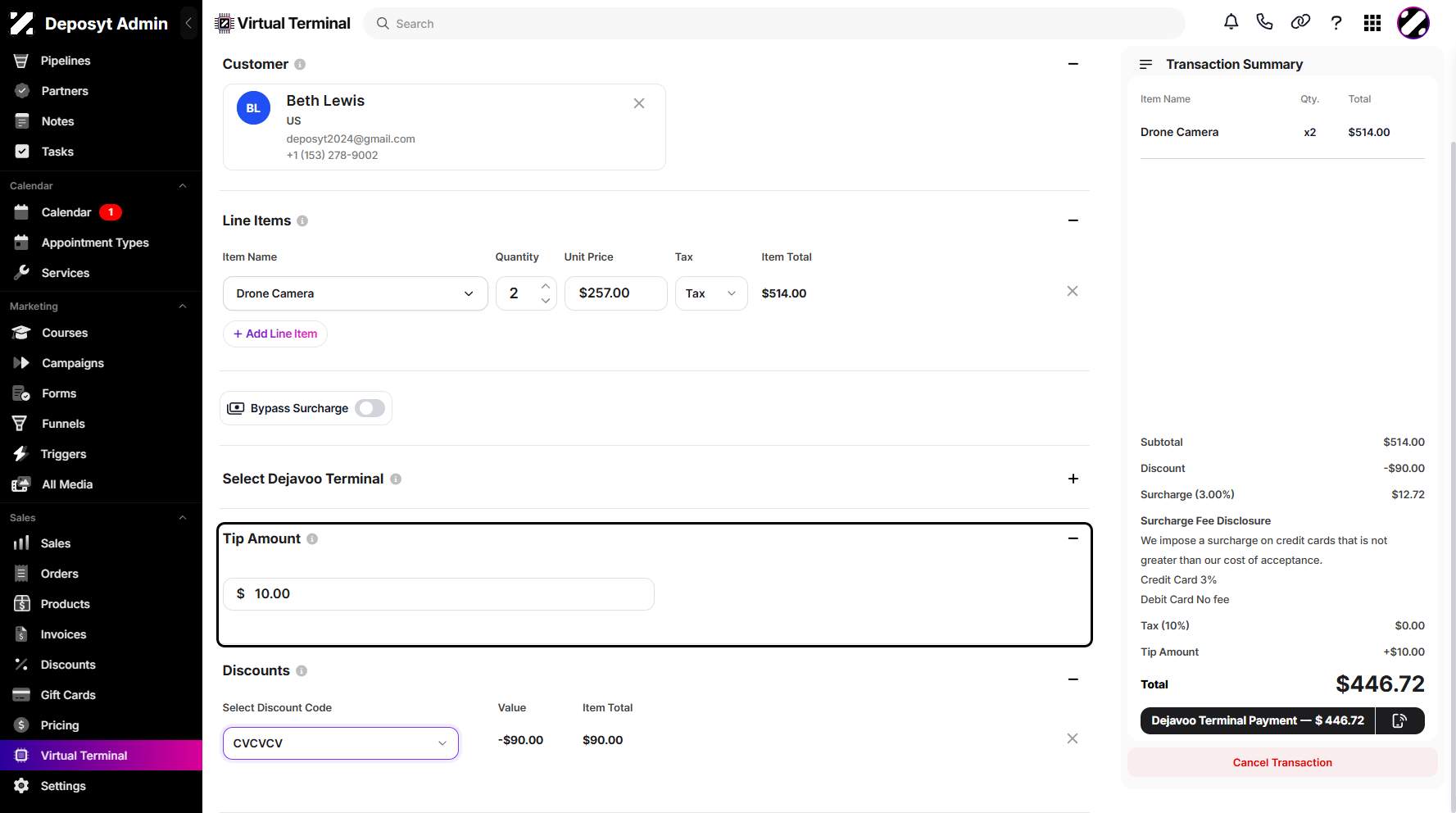Expand the Select Dejavoo Terminal section

1073,479
